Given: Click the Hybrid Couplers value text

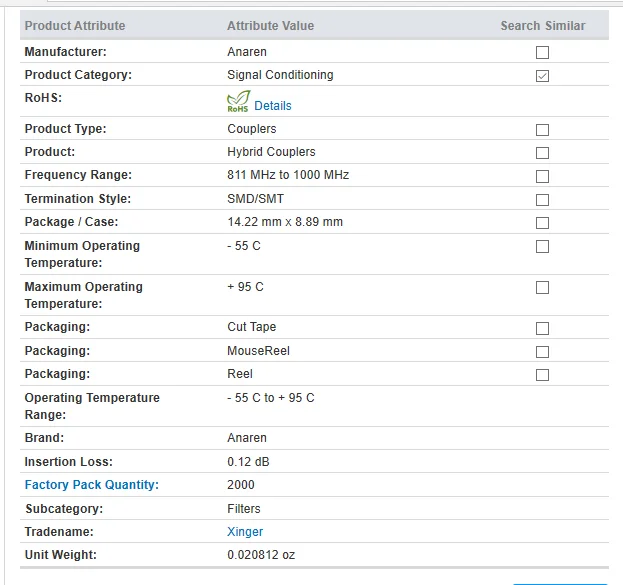Looking at the screenshot, I should point(271,152).
